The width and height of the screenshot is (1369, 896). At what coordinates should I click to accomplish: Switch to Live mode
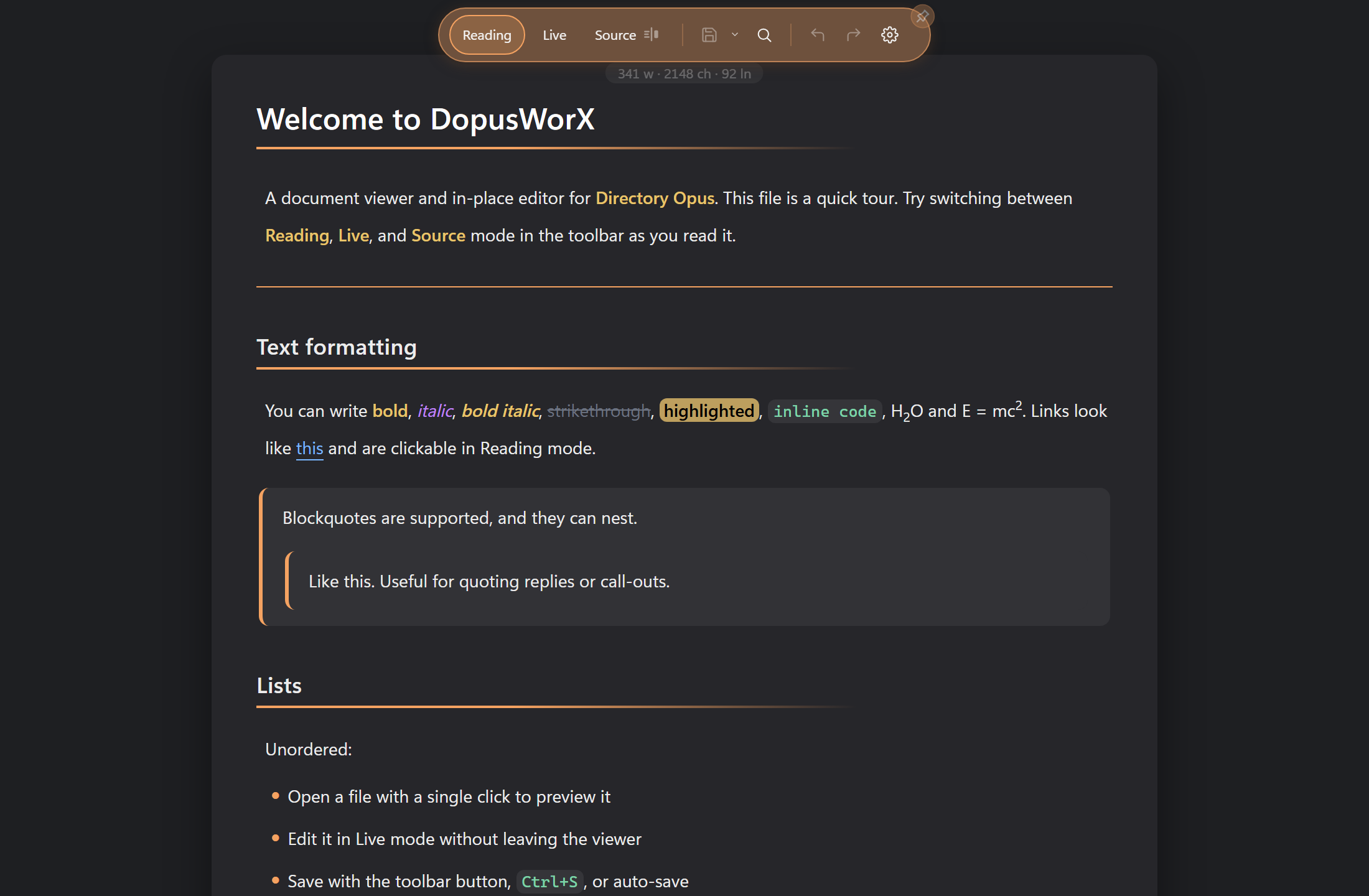[554, 35]
